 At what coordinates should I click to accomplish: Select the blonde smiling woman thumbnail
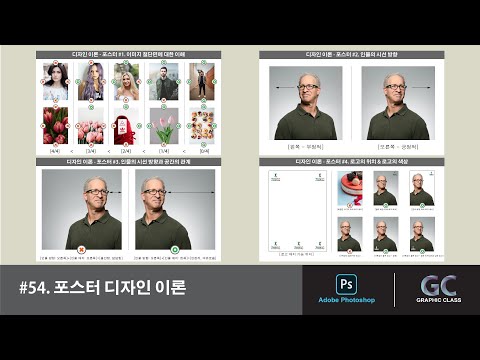126,82
